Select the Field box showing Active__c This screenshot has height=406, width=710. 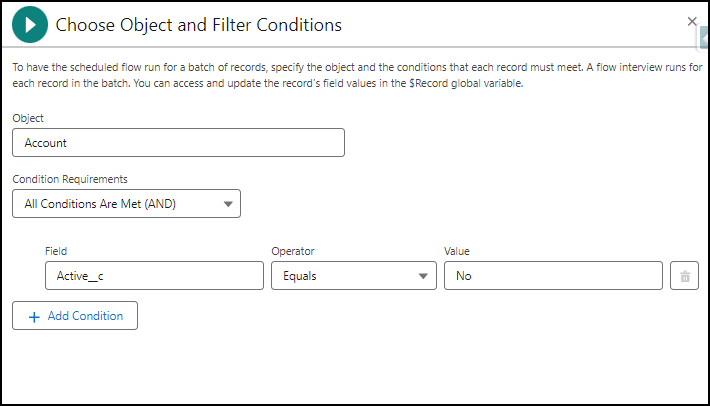point(154,276)
